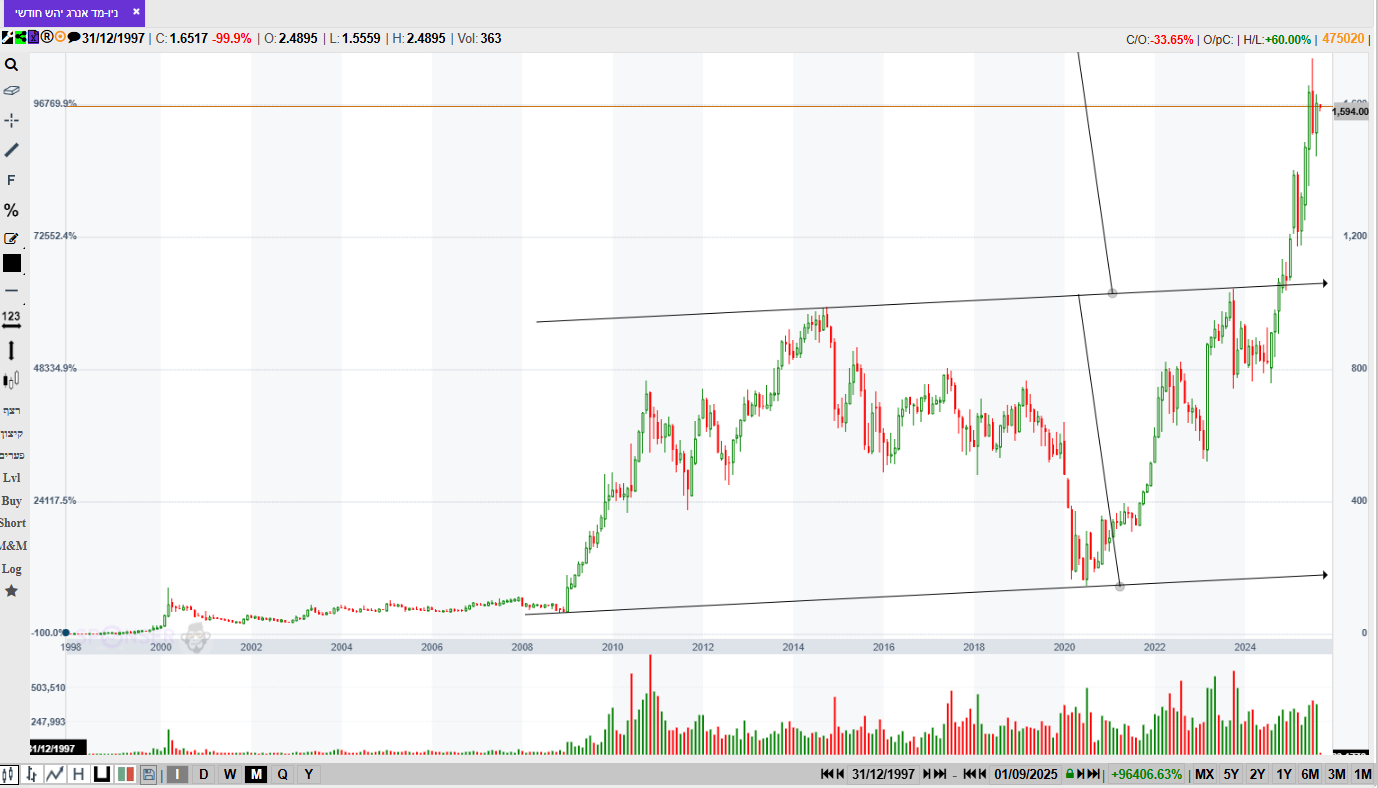Open the black drawing color swatch
Viewport: 1378px width, 788px height.
click(x=12, y=263)
